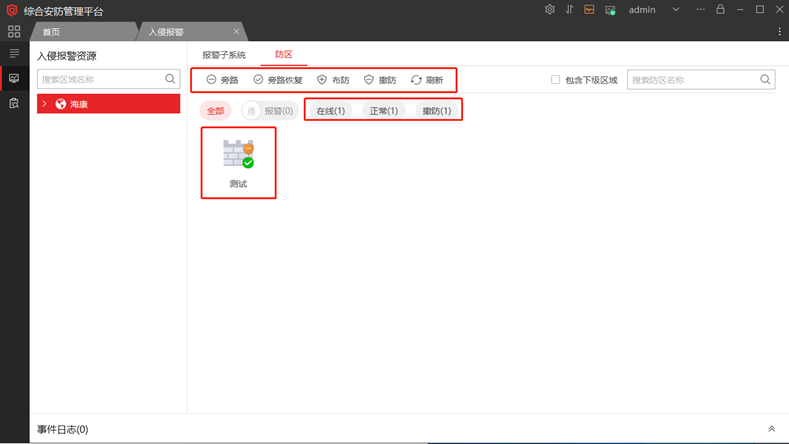The height and width of the screenshot is (444, 789).
Task: Click the 撤防(1) filter pill
Action: coord(437,111)
